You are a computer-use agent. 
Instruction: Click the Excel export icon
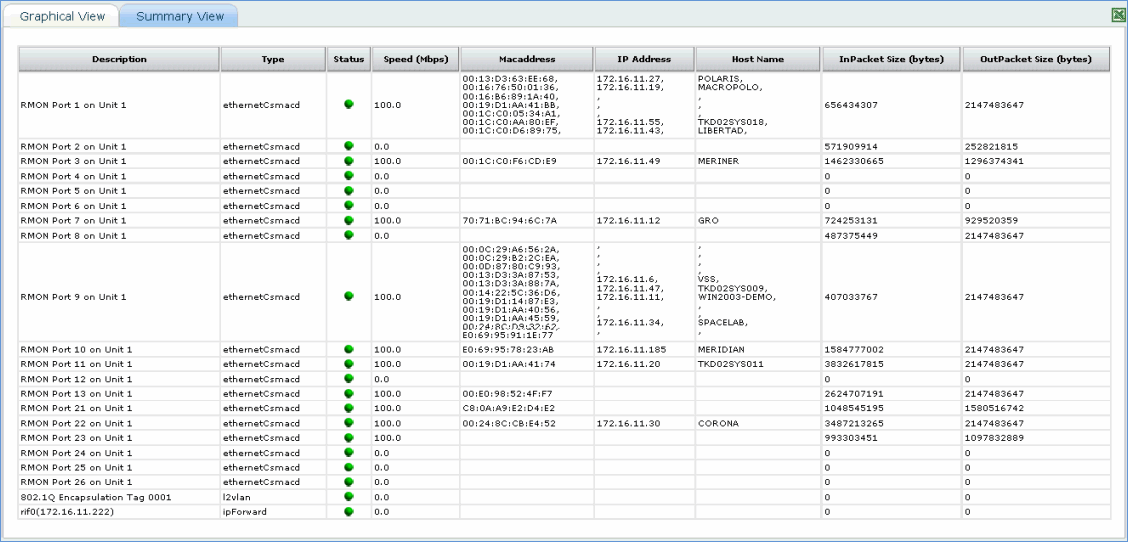pos(1119,15)
